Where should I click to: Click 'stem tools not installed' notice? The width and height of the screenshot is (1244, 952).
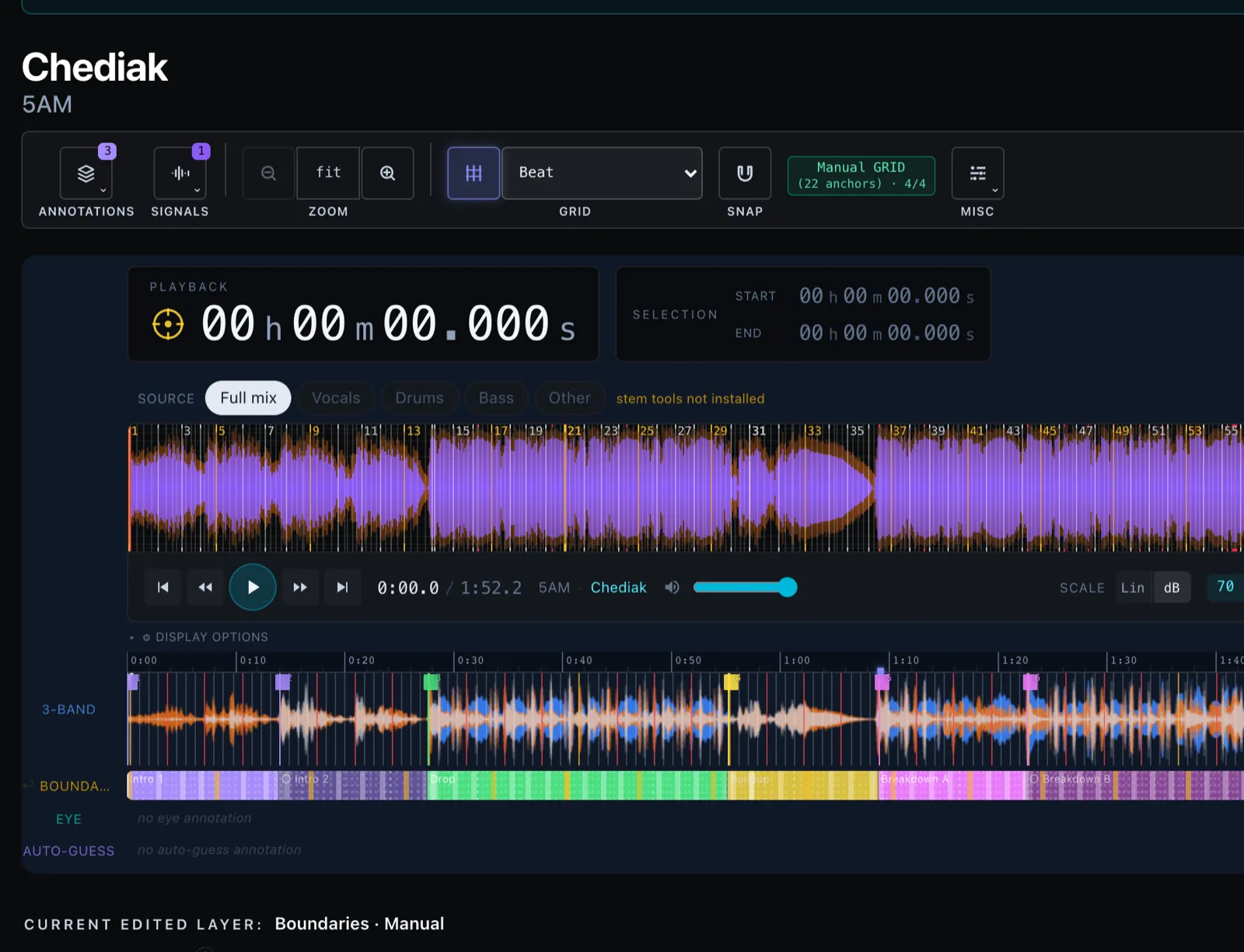[x=690, y=399]
